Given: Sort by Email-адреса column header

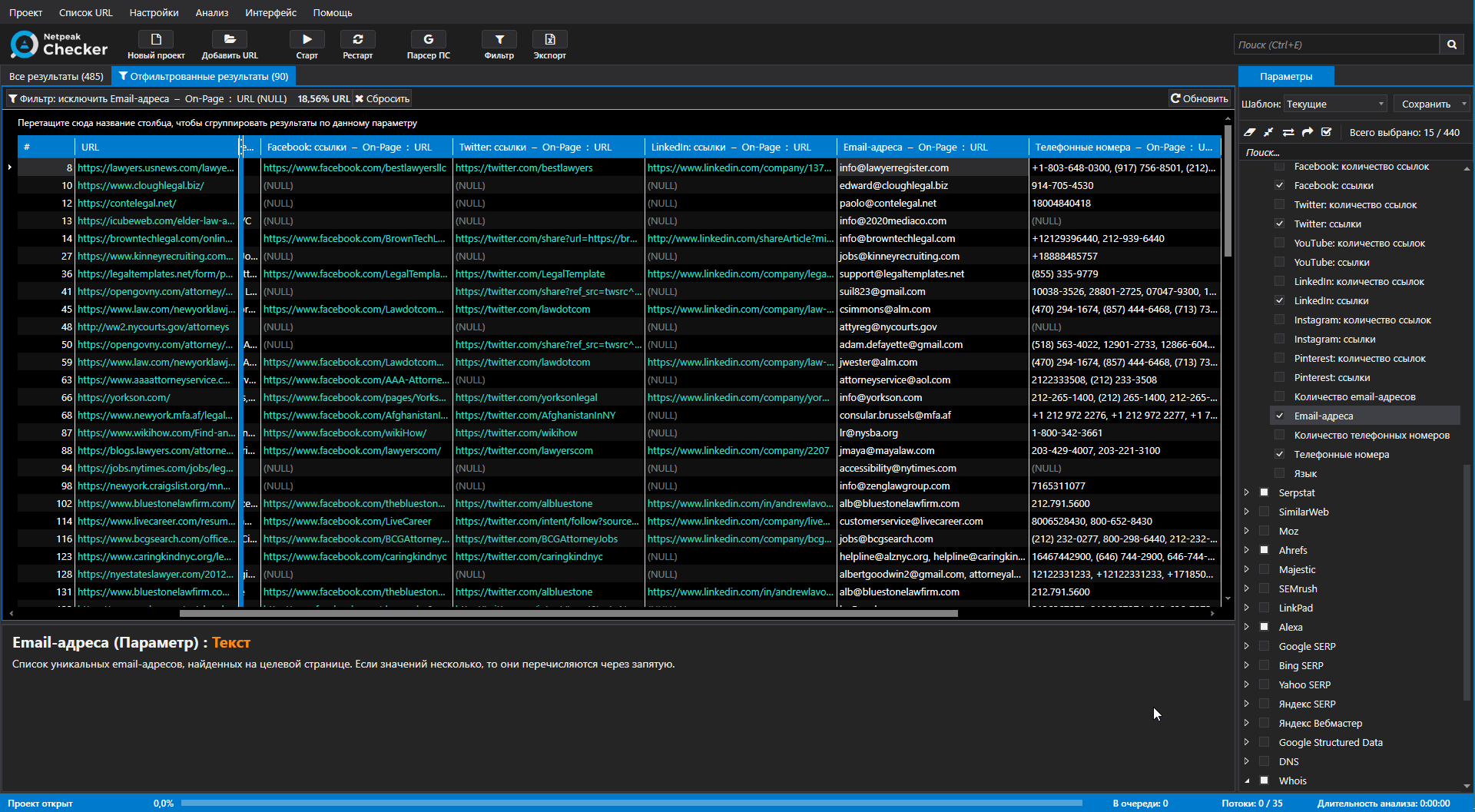Looking at the screenshot, I should (x=932, y=147).
